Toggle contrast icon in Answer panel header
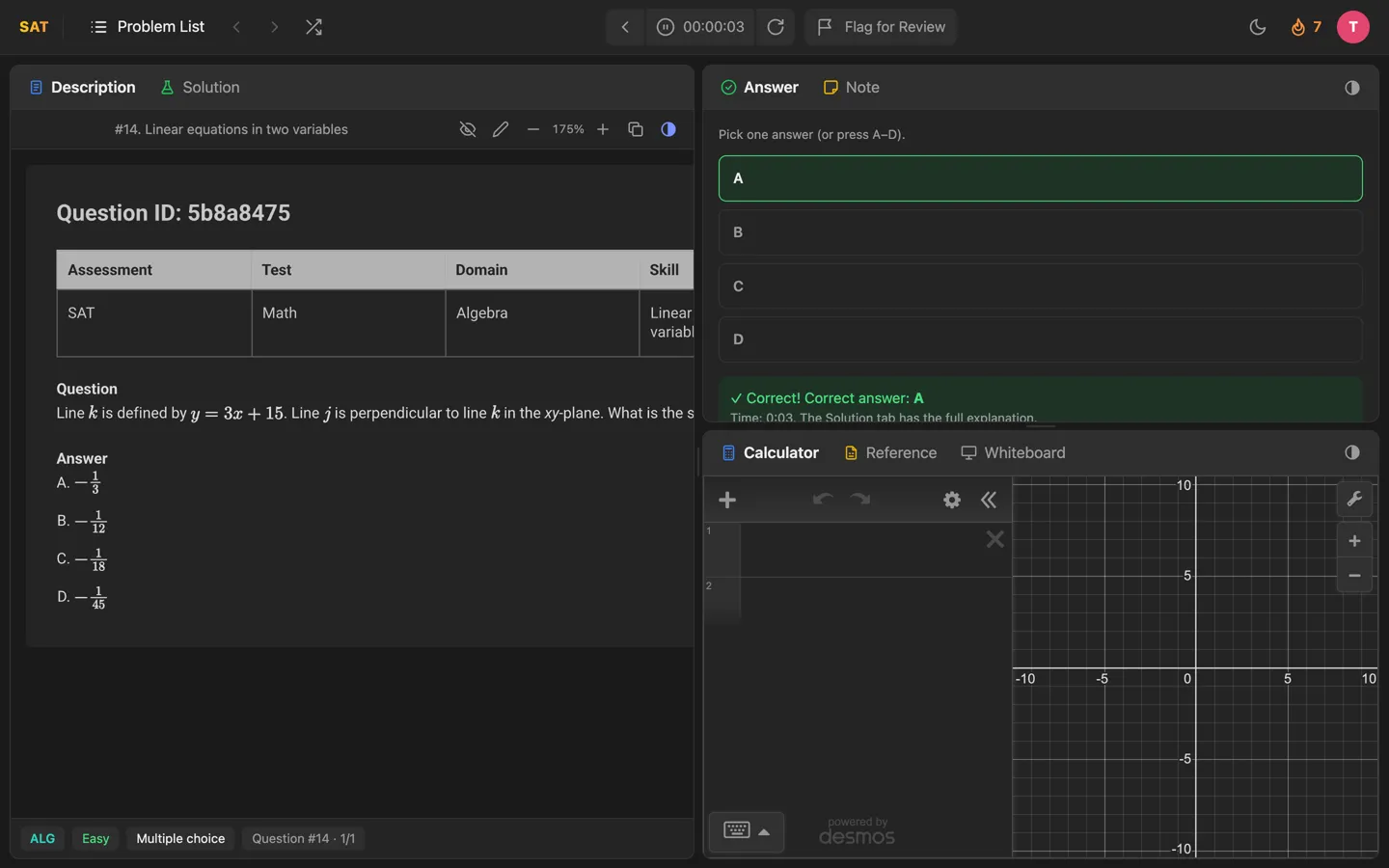This screenshot has height=868, width=1389. pyautogui.click(x=1352, y=88)
